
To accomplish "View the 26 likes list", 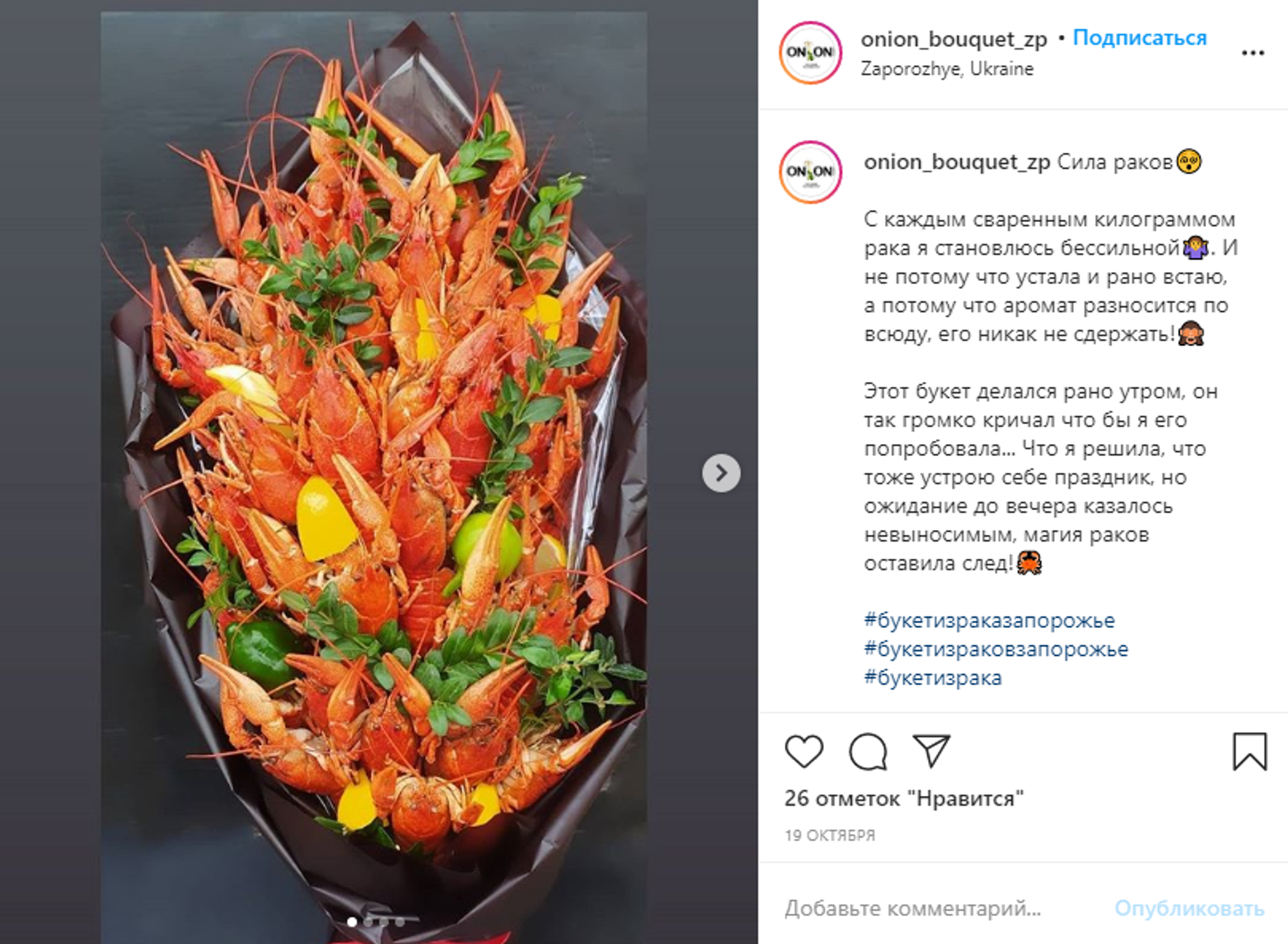I will tap(904, 798).
